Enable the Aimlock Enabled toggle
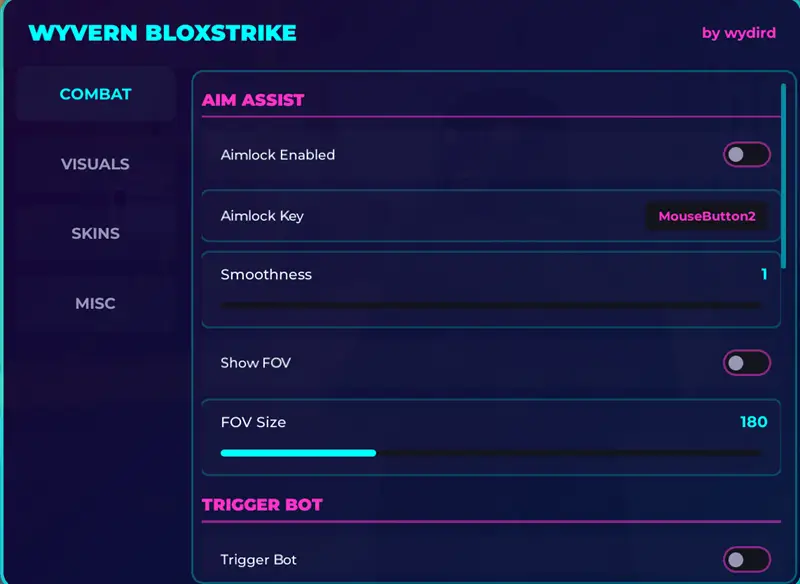Viewport: 800px width, 584px height. 745,154
